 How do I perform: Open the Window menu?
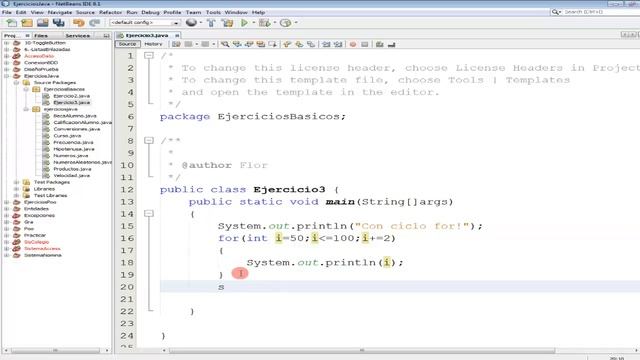[x=236, y=12]
